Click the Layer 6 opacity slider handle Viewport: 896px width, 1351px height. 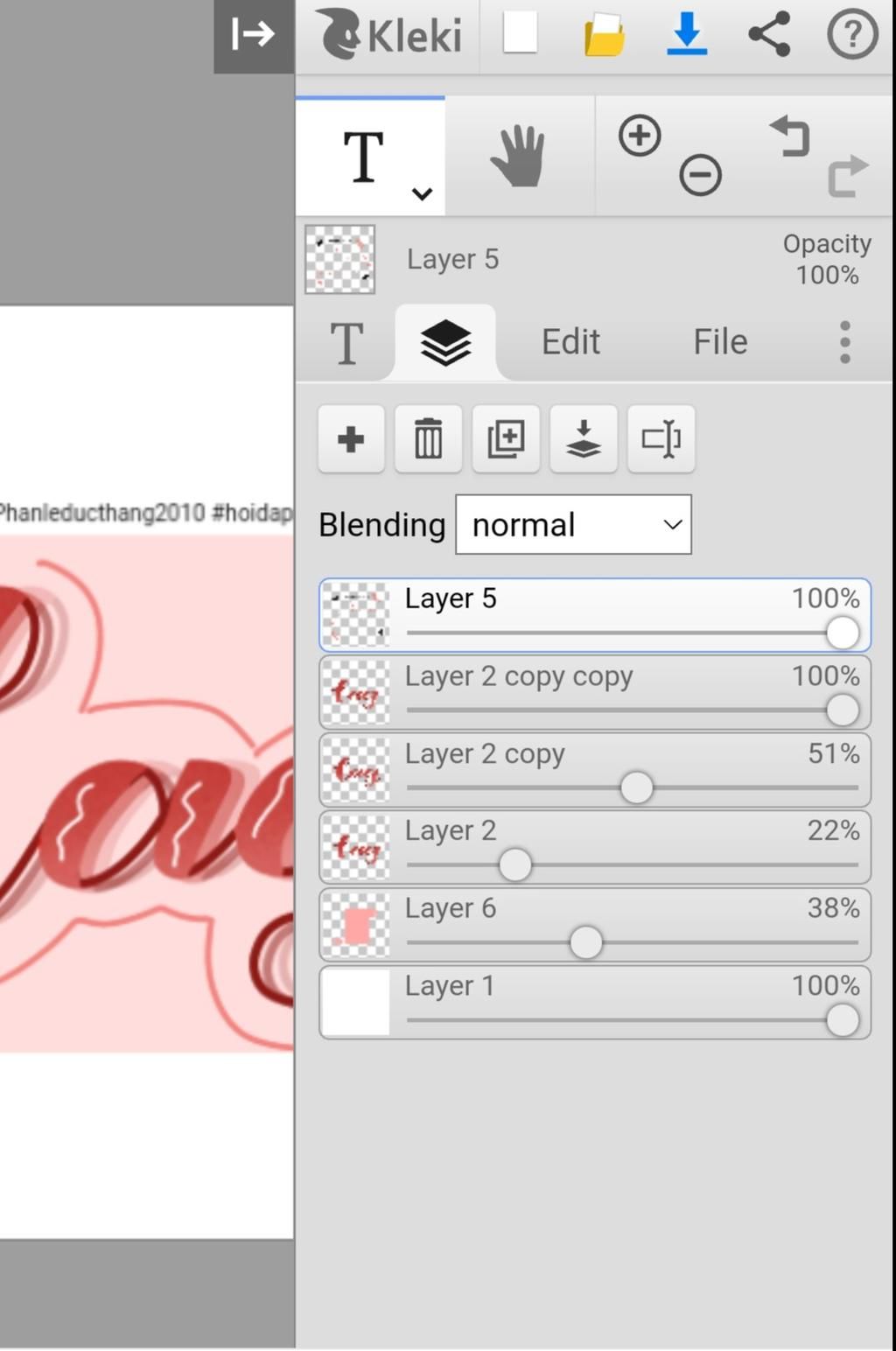[585, 943]
